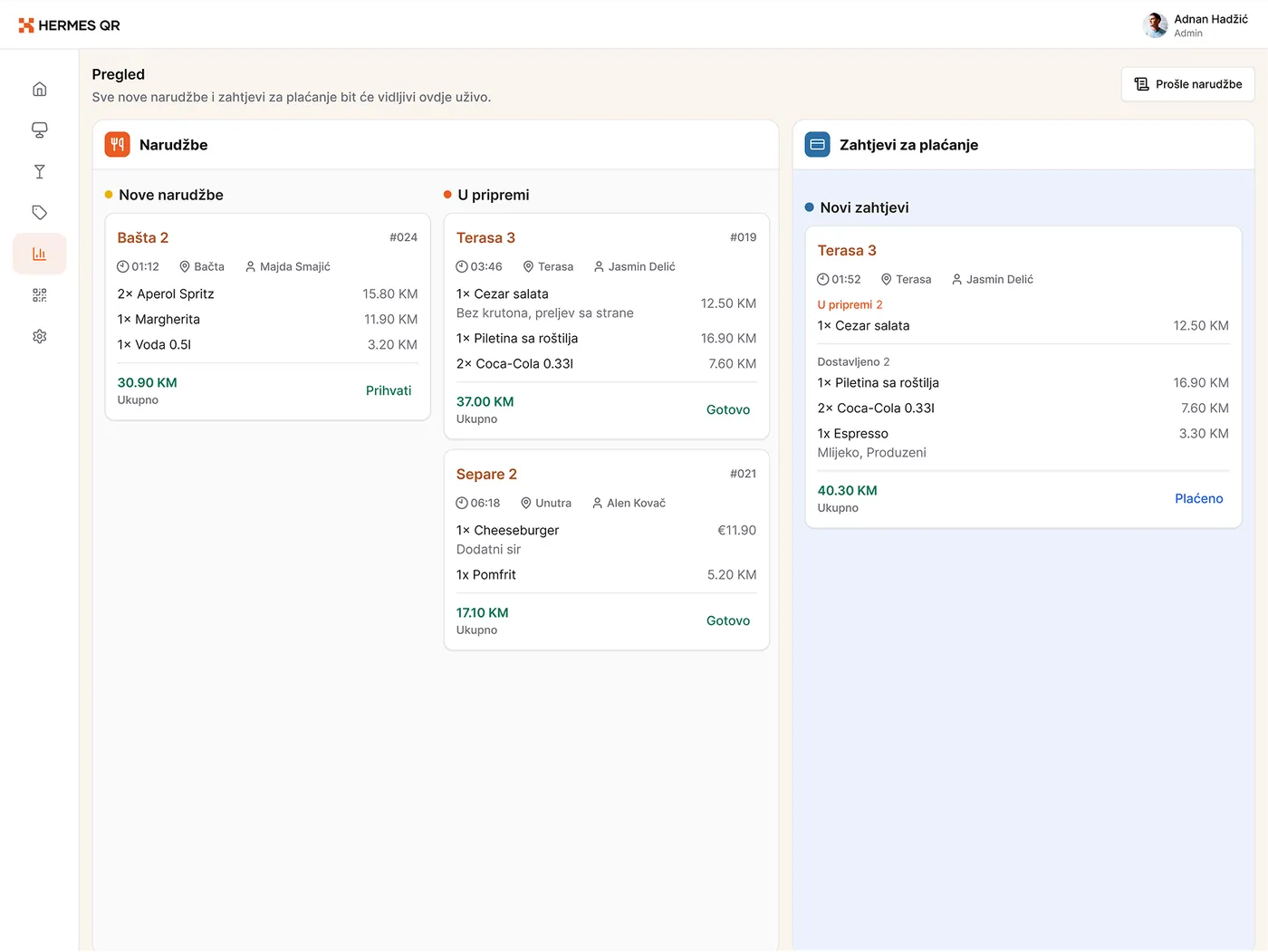1268x952 pixels.
Task: Click order number #021
Action: coord(743,474)
